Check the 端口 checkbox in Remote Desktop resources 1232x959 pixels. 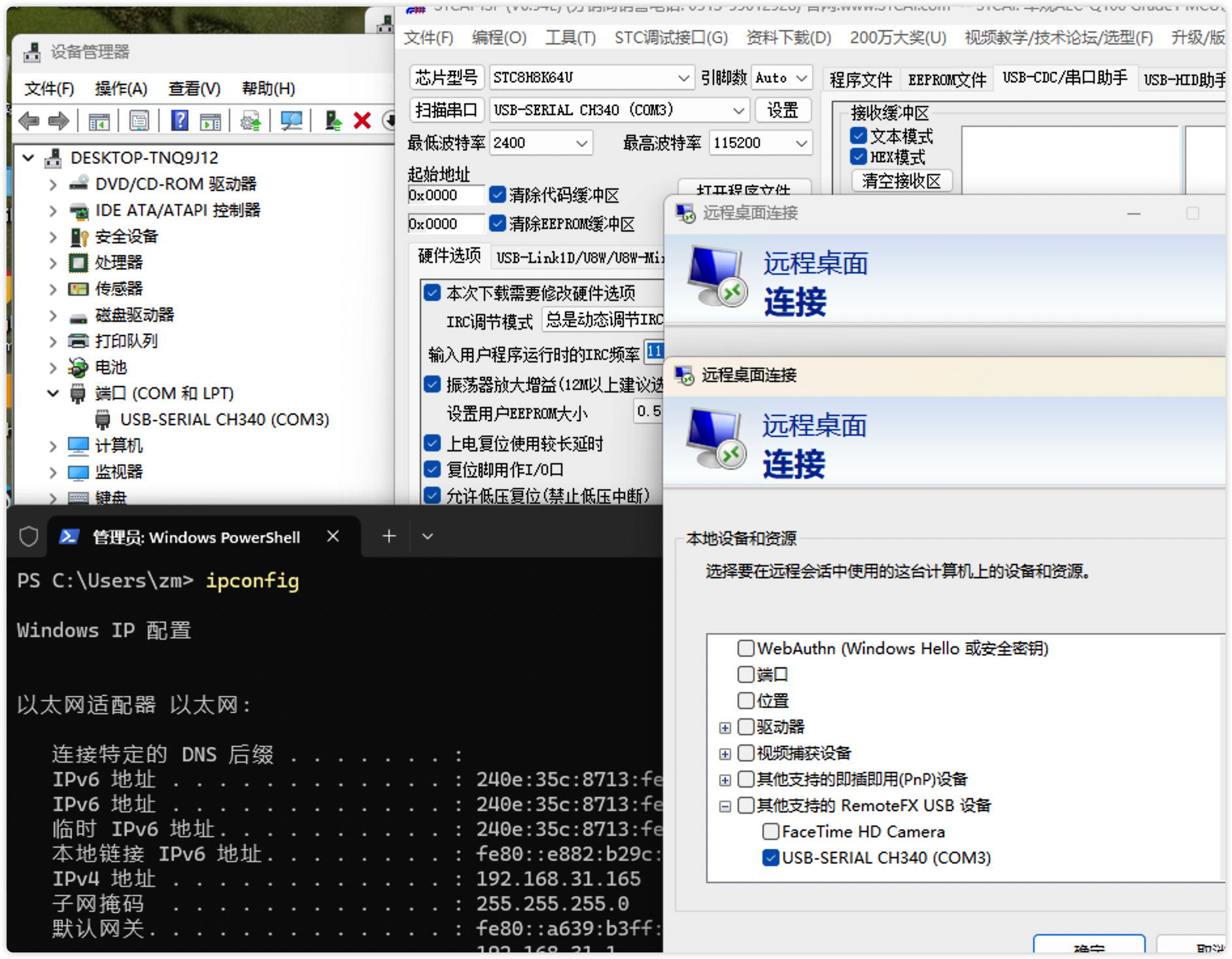pyautogui.click(x=746, y=674)
